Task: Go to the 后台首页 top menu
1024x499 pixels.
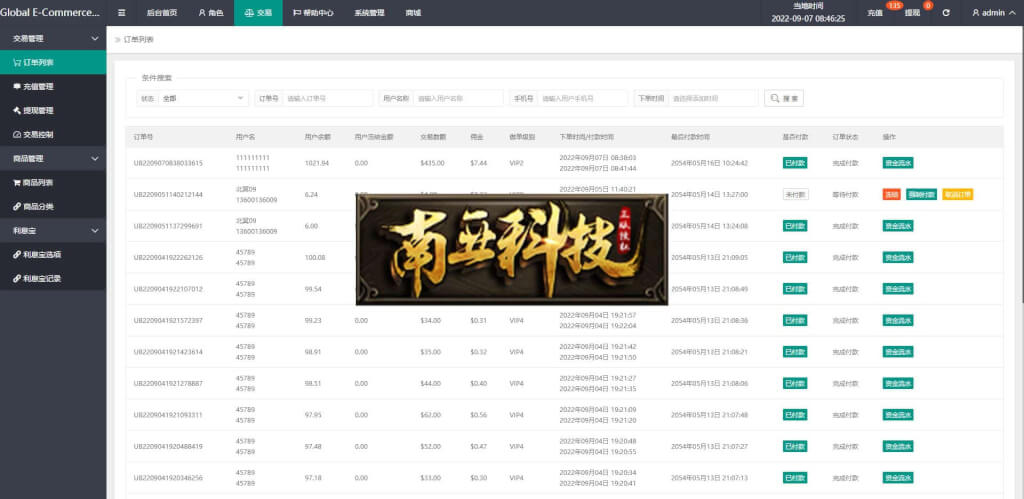Action: pos(161,12)
